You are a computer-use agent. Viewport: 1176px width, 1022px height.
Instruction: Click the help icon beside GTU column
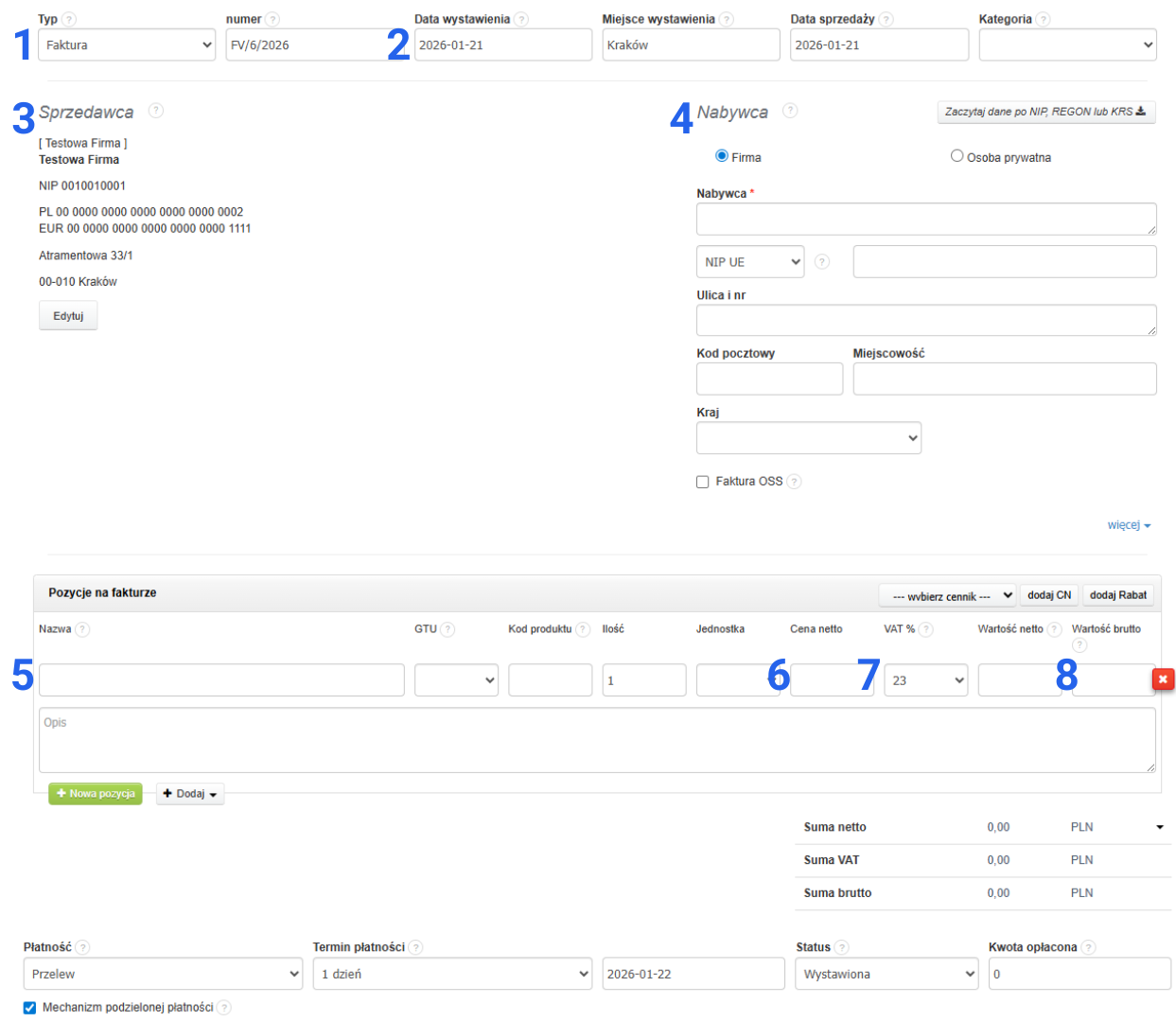point(448,629)
